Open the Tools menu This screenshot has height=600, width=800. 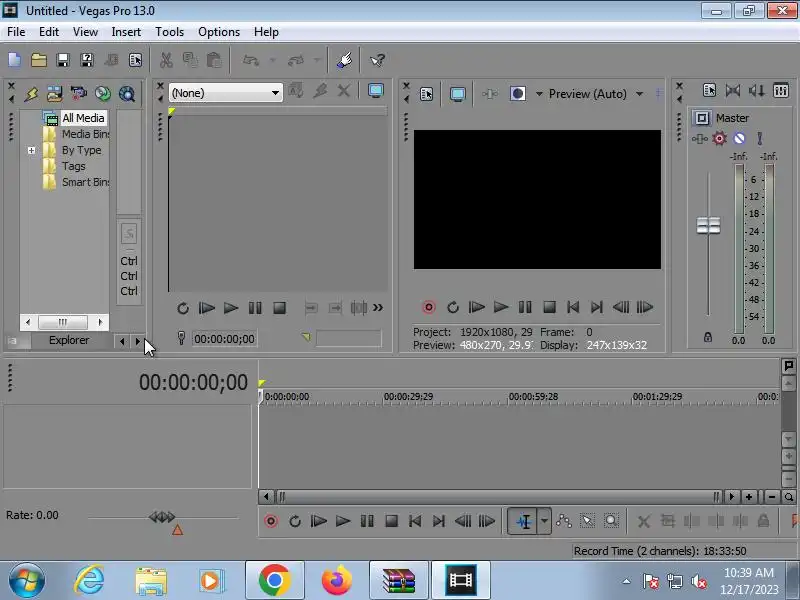coord(169,32)
